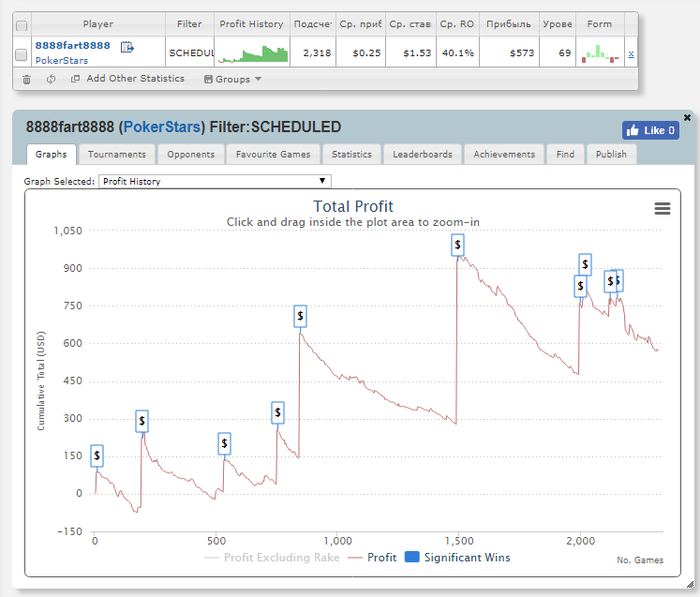700x597 pixels.
Task: Open the Achievements tab
Action: [x=504, y=154]
